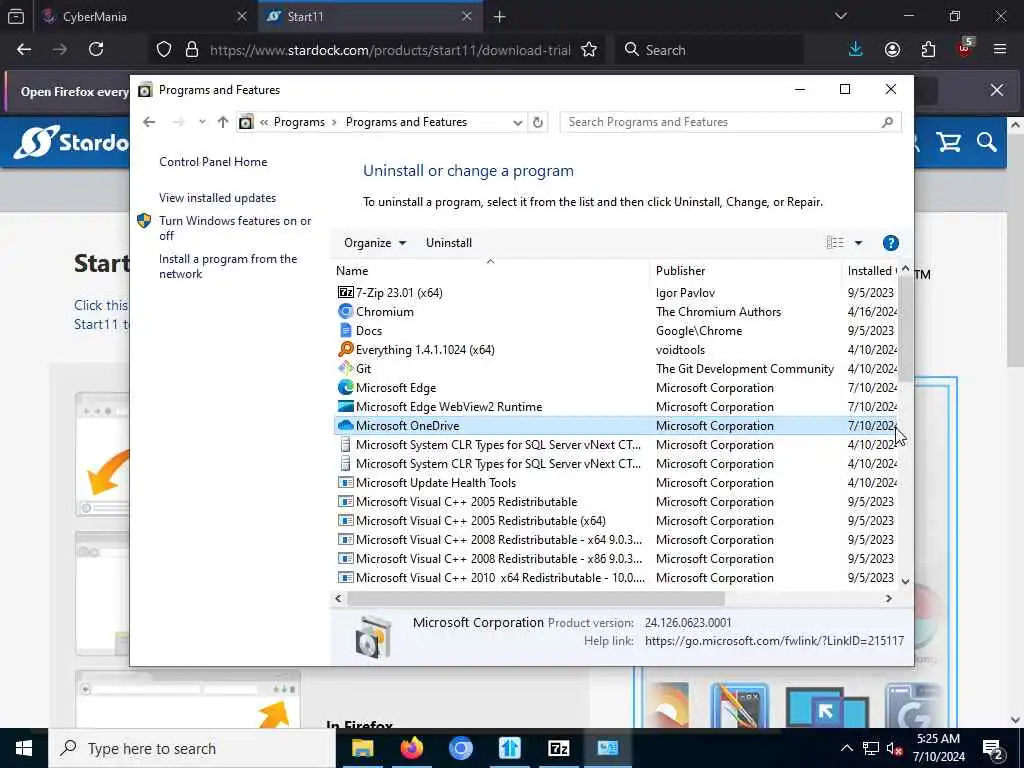Select the Microsoft Edge entry
1024x768 pixels.
click(x=614, y=387)
